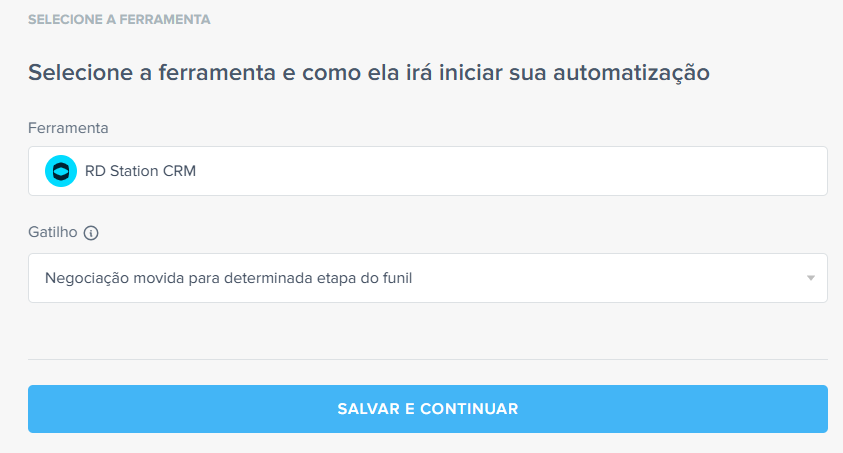The width and height of the screenshot is (843, 453).
Task: Click the info icon beside Gatilho
Action: click(x=91, y=233)
